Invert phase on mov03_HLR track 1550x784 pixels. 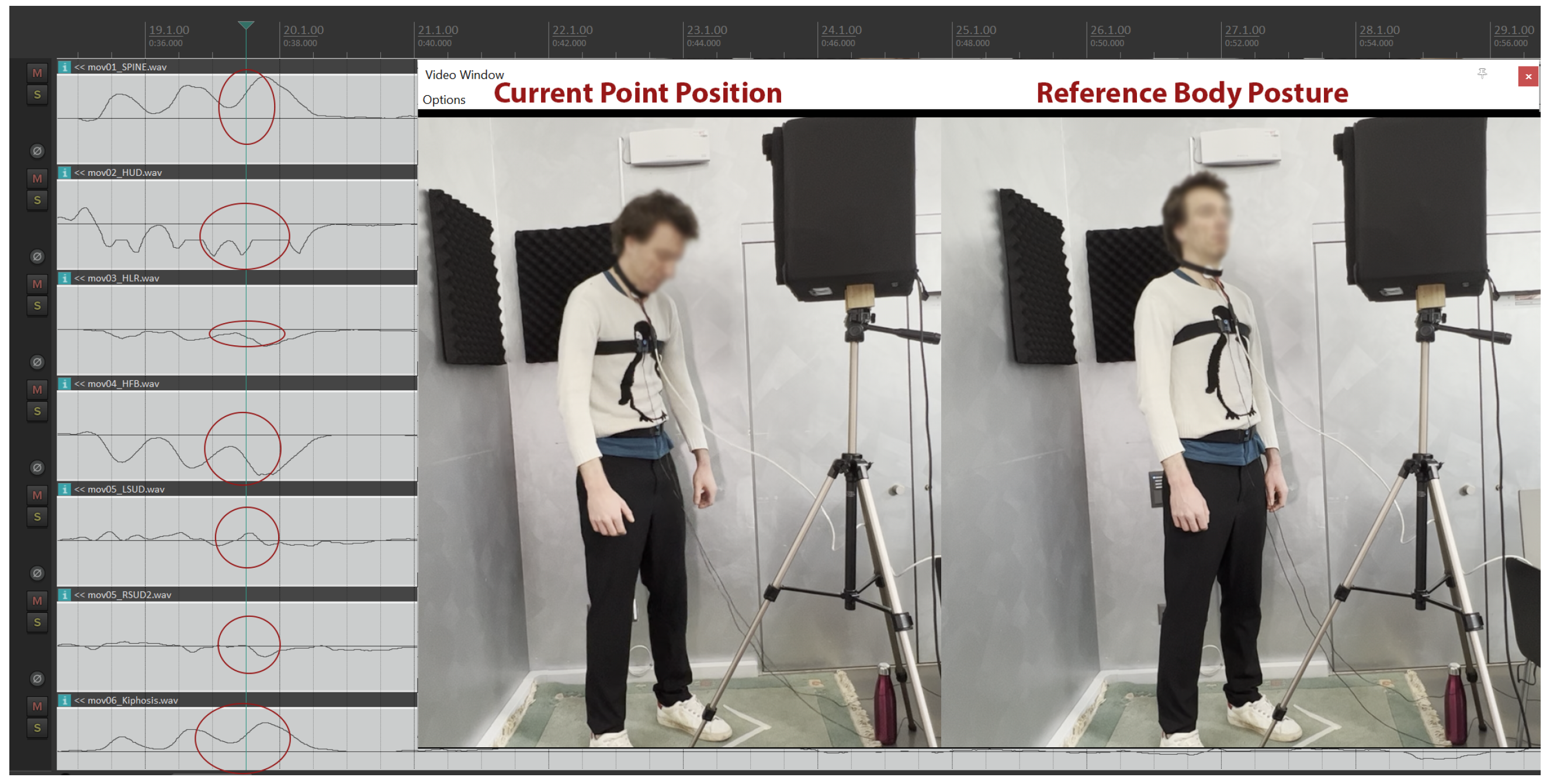[37, 362]
